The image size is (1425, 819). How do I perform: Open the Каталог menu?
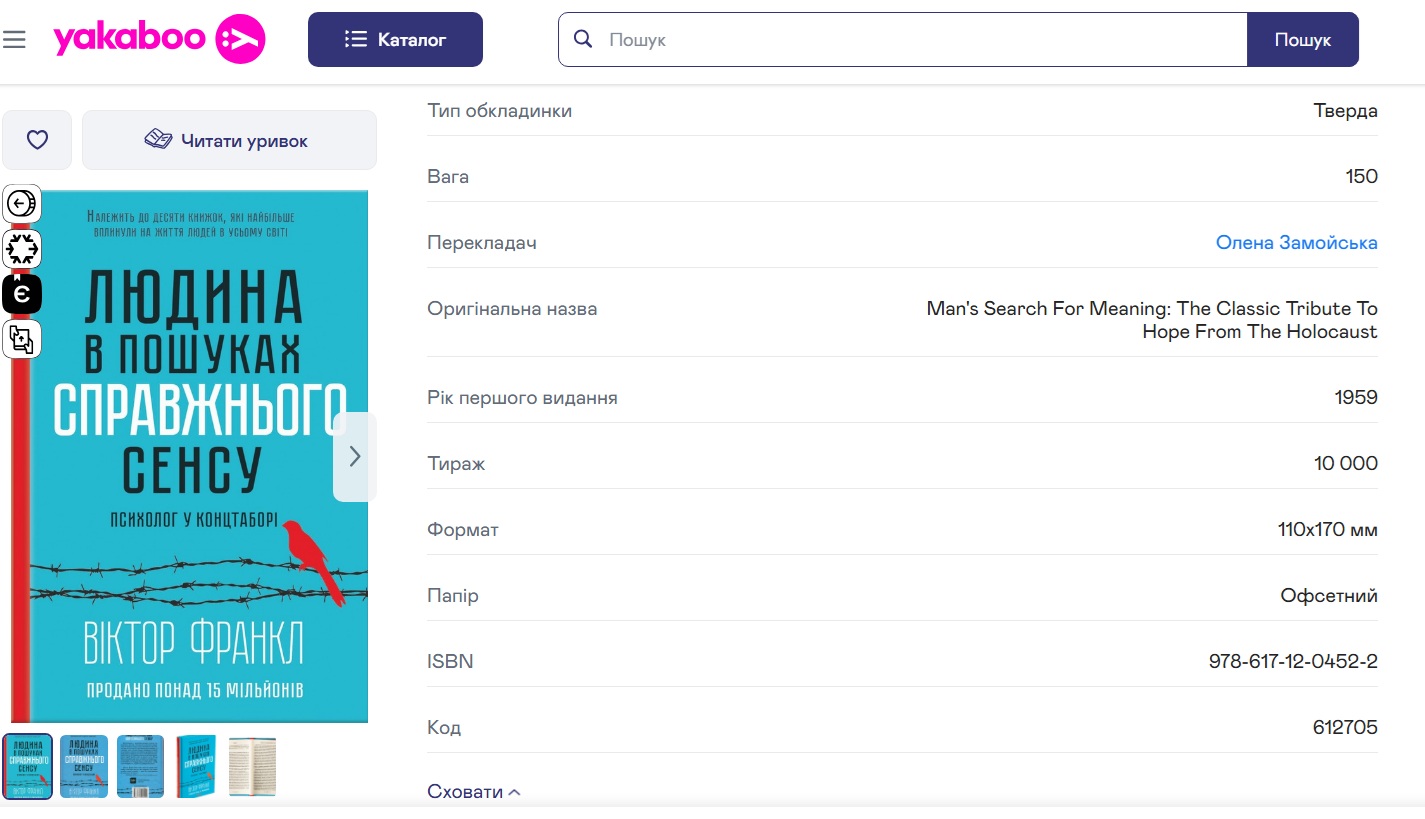tap(395, 39)
